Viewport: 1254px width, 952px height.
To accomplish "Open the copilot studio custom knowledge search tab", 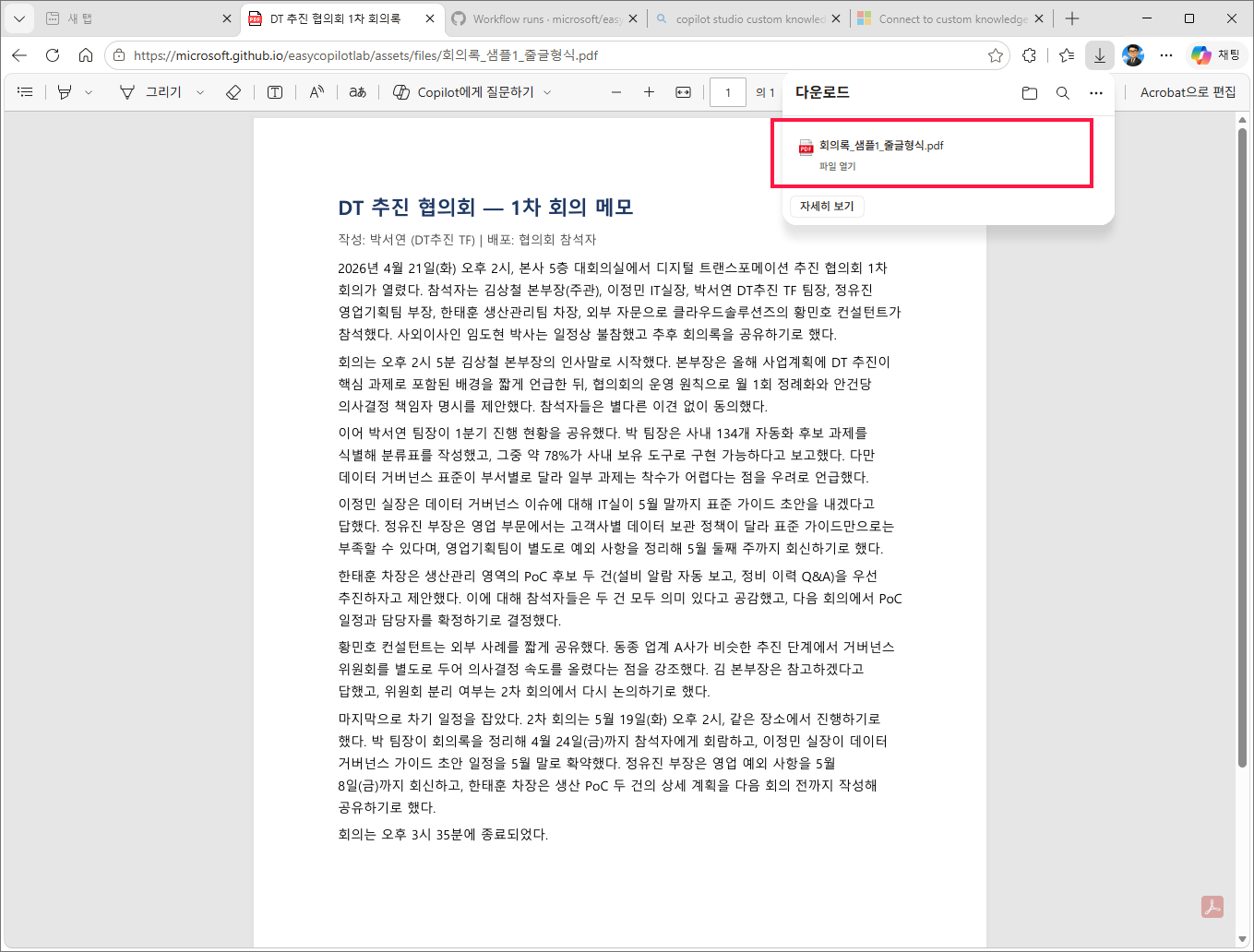I will 747,18.
